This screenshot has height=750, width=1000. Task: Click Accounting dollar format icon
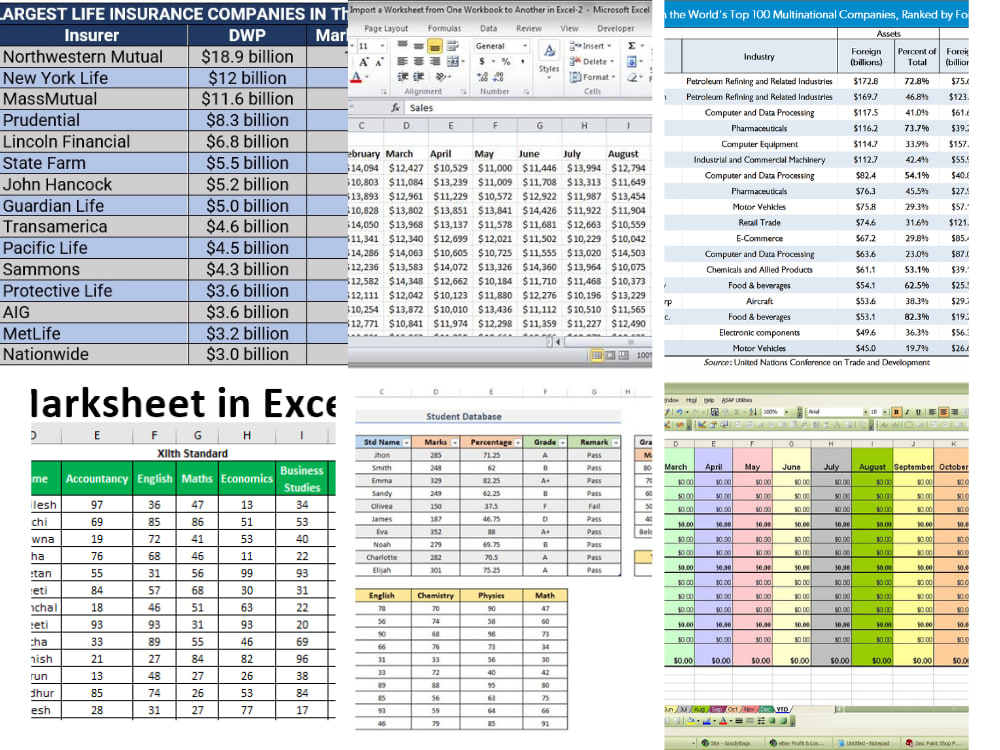pyautogui.click(x=482, y=61)
